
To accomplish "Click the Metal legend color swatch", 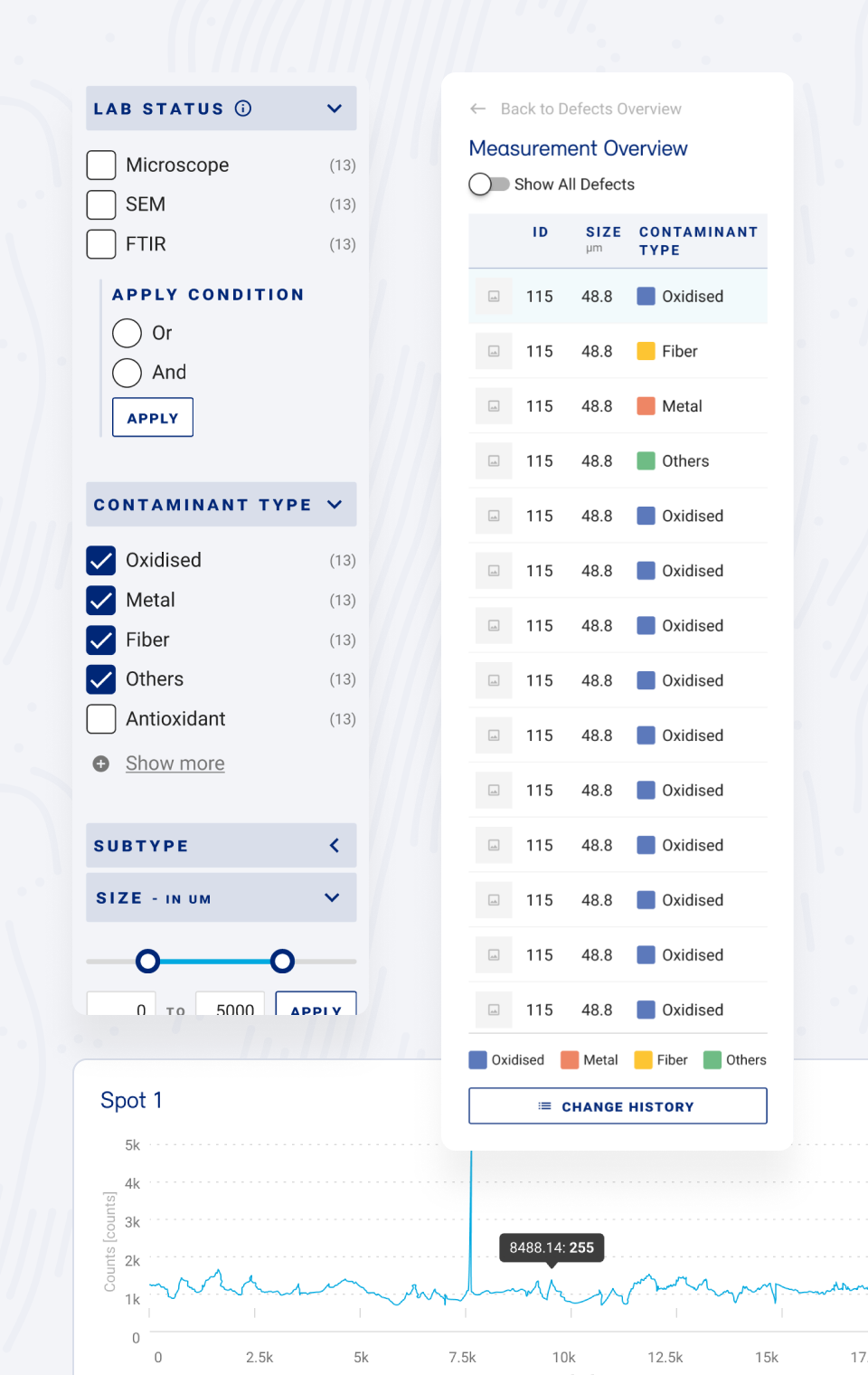I will pos(570,1060).
